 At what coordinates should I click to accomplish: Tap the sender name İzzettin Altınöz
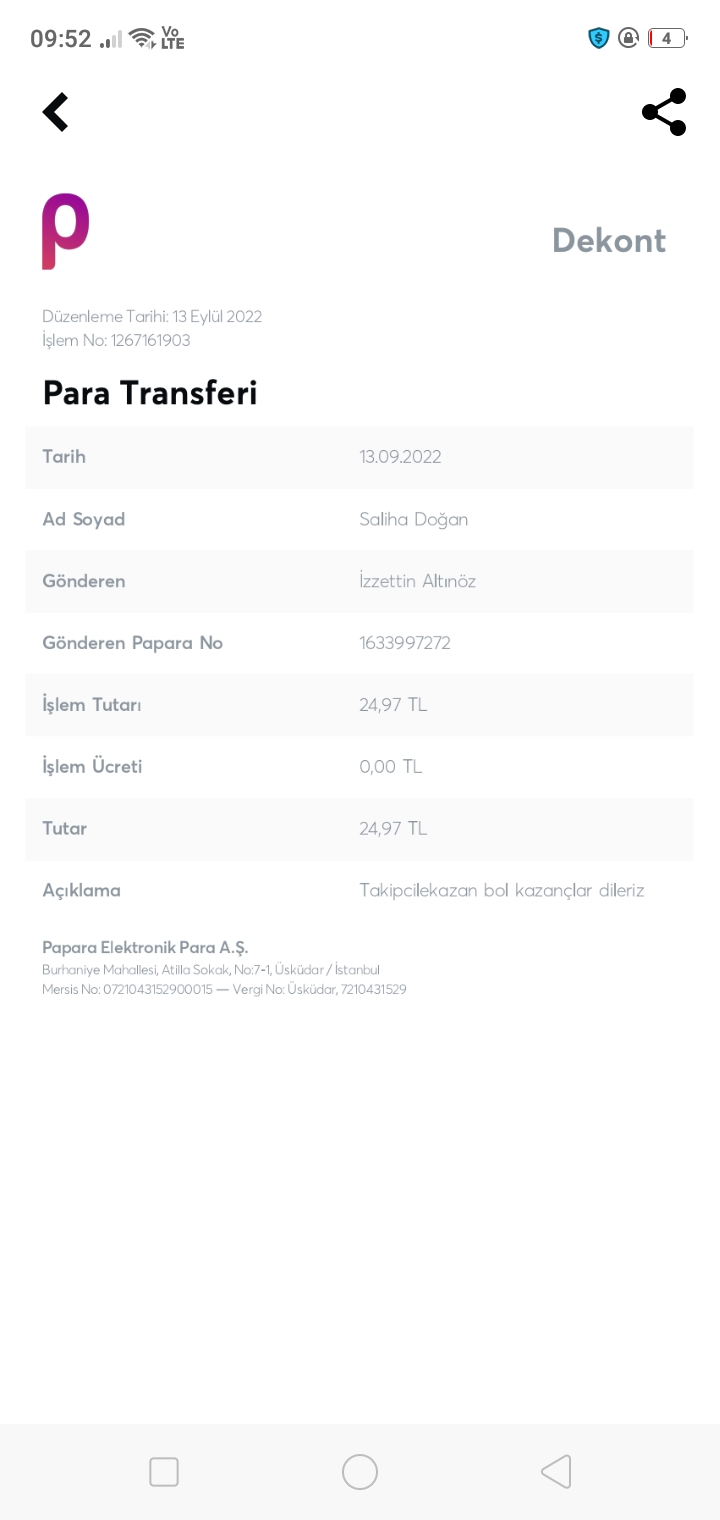coord(418,581)
